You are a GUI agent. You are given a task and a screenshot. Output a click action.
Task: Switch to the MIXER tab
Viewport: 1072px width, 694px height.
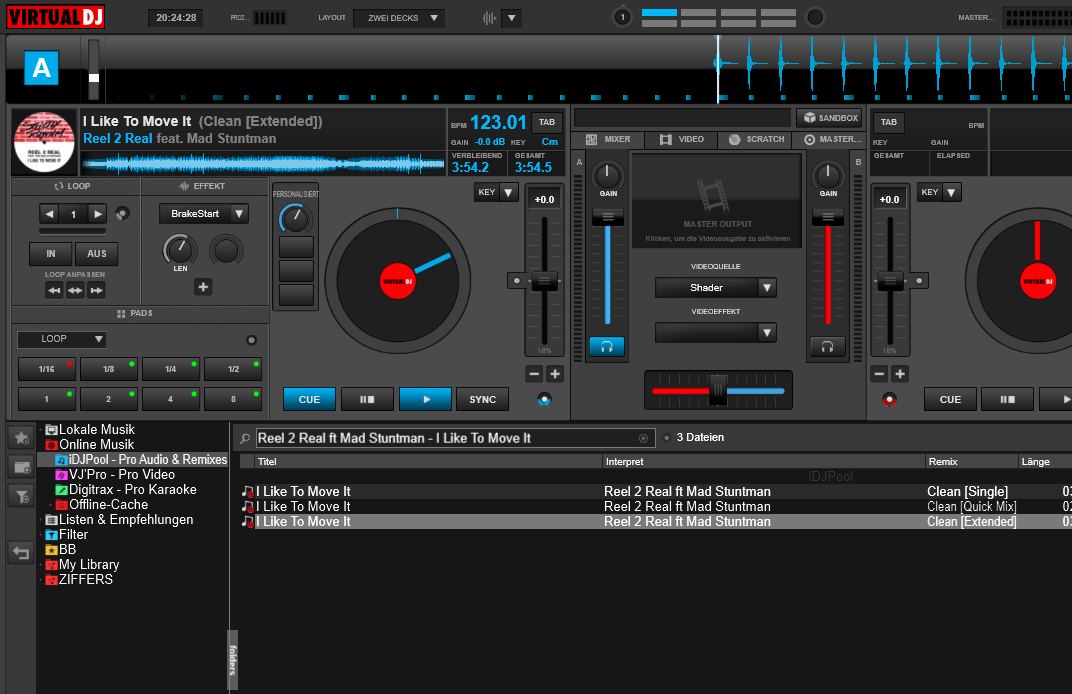608,139
